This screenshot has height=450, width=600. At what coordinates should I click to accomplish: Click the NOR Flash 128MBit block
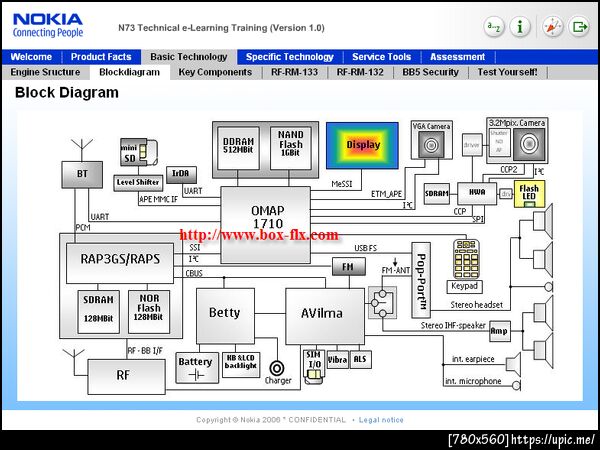149,311
